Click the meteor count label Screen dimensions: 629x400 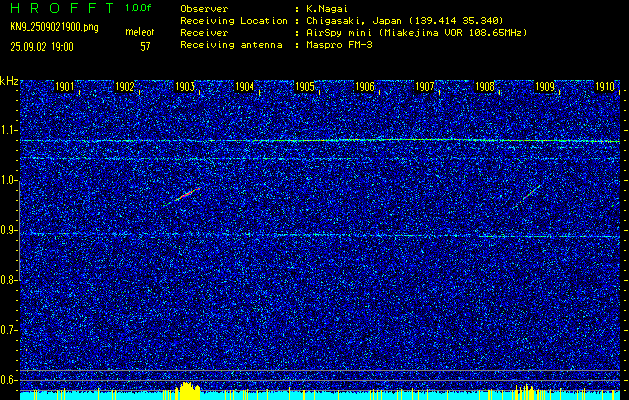[x=140, y=32]
